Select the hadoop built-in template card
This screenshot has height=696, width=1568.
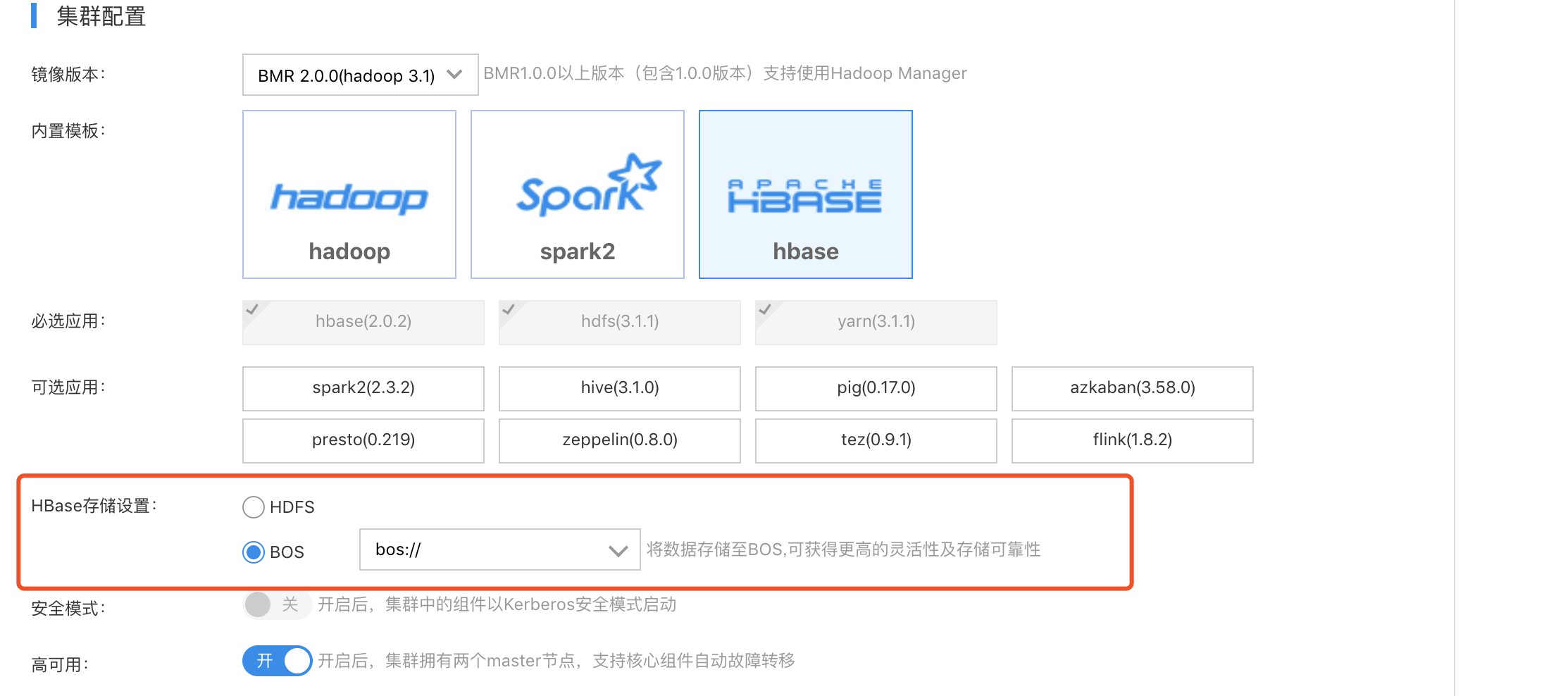tap(349, 194)
